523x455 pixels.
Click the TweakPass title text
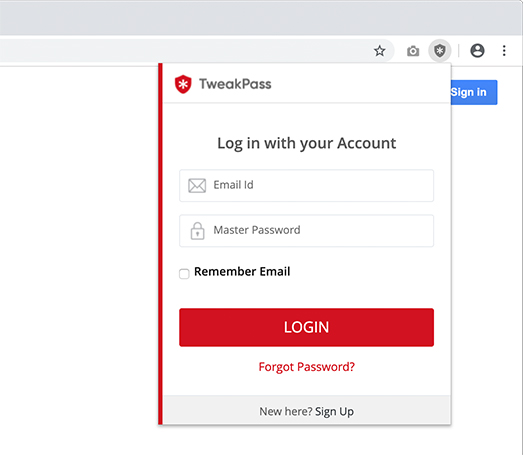click(235, 84)
